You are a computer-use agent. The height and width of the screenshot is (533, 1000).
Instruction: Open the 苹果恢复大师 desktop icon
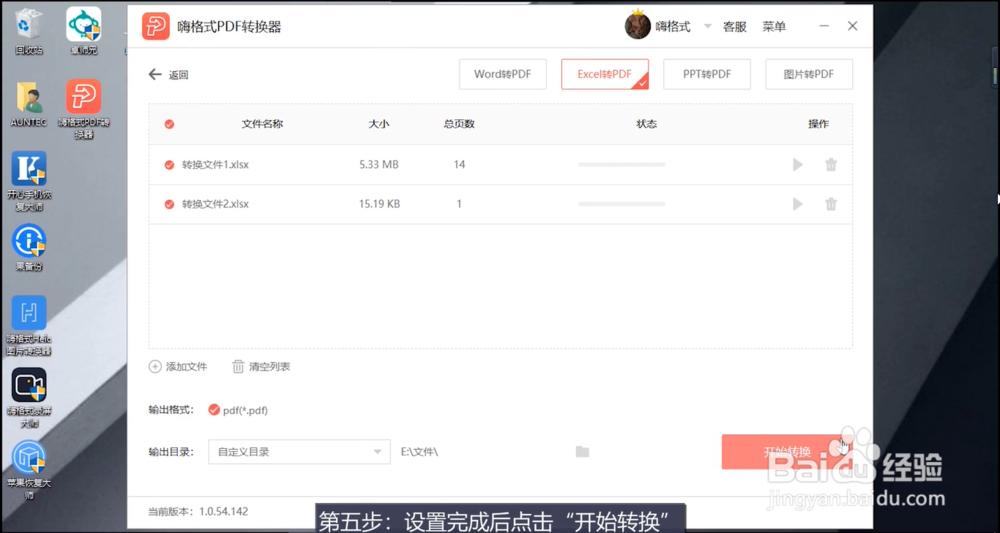(29, 471)
